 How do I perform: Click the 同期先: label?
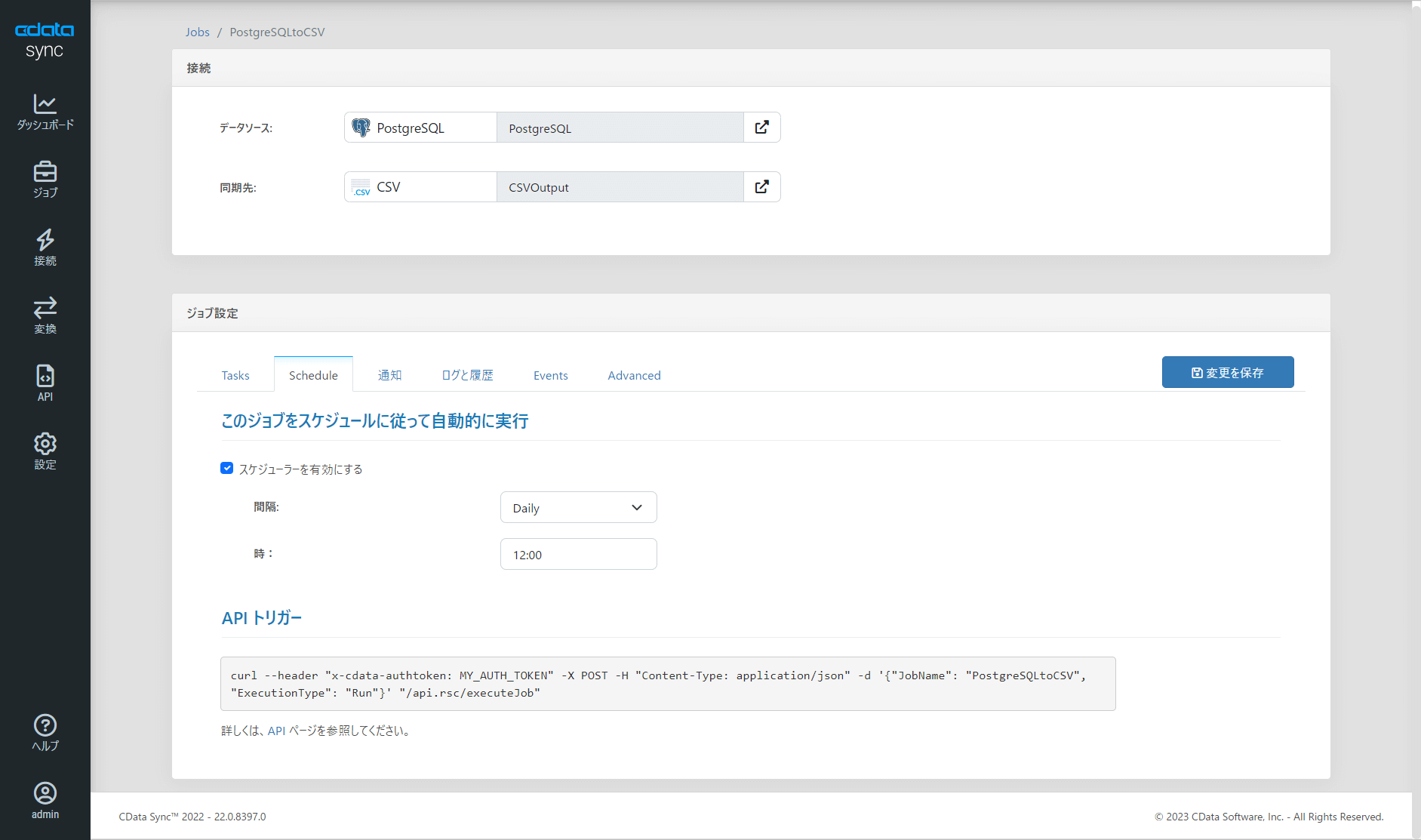pos(238,188)
